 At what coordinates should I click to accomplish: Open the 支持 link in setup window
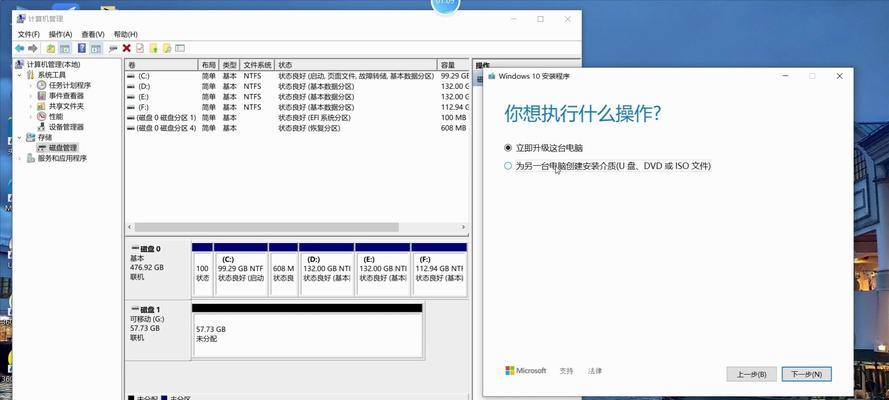click(x=566, y=371)
